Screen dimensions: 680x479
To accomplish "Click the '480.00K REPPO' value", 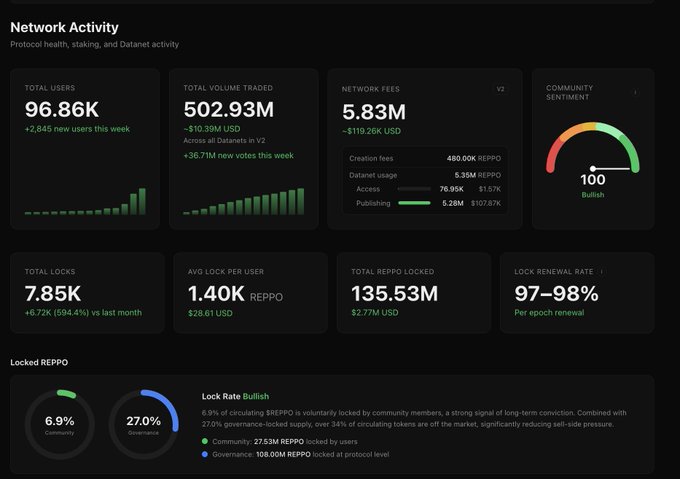I will point(474,159).
